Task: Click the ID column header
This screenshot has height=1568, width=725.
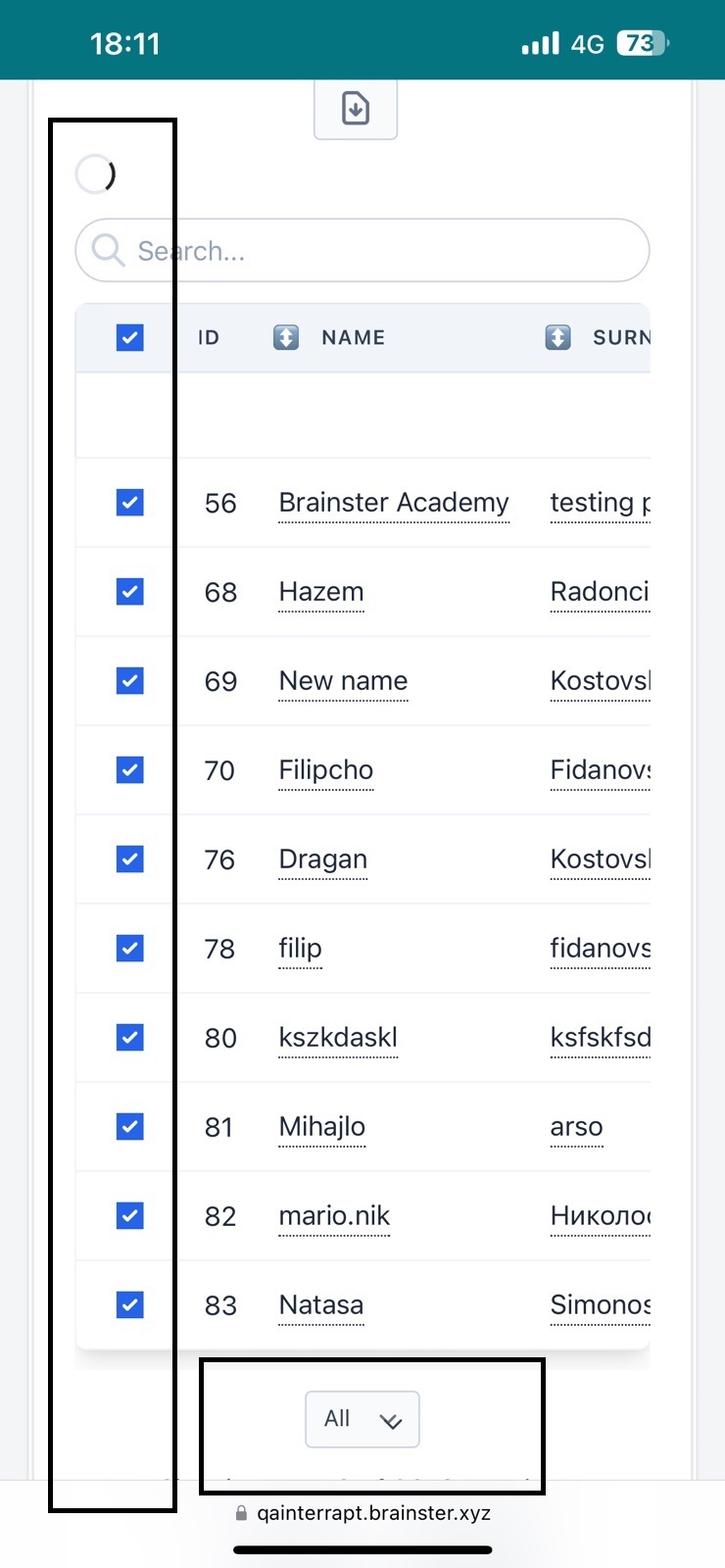Action: pyautogui.click(x=208, y=338)
